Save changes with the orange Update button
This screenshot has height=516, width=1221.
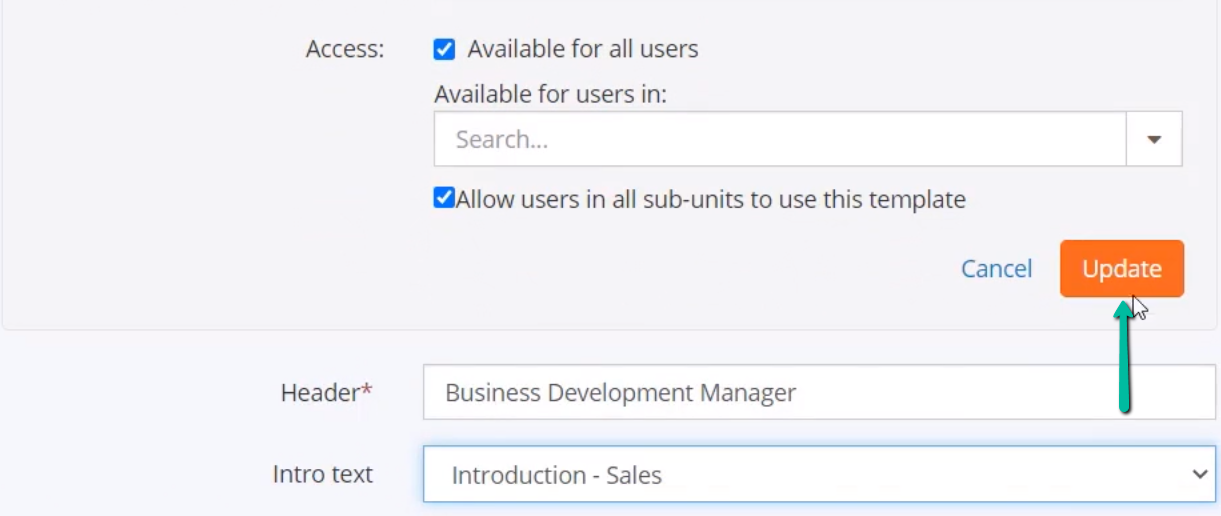click(x=1122, y=269)
